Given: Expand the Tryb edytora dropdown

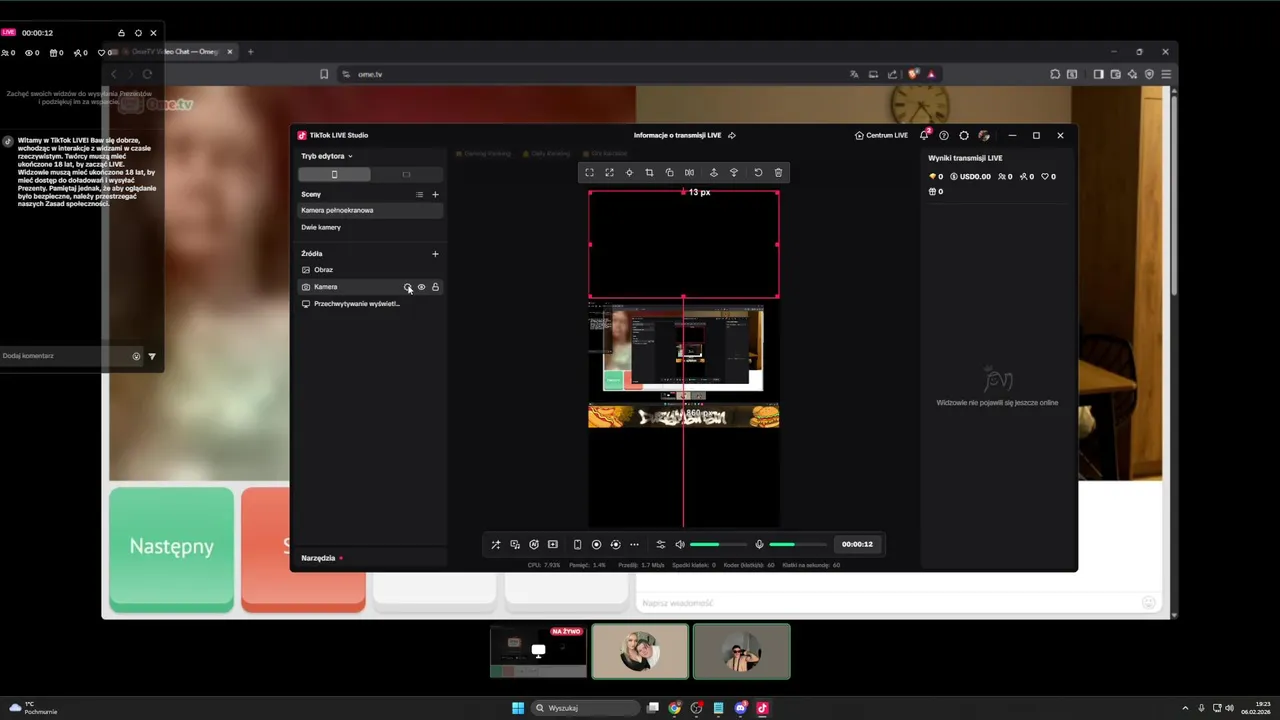Looking at the screenshot, I should pos(327,156).
